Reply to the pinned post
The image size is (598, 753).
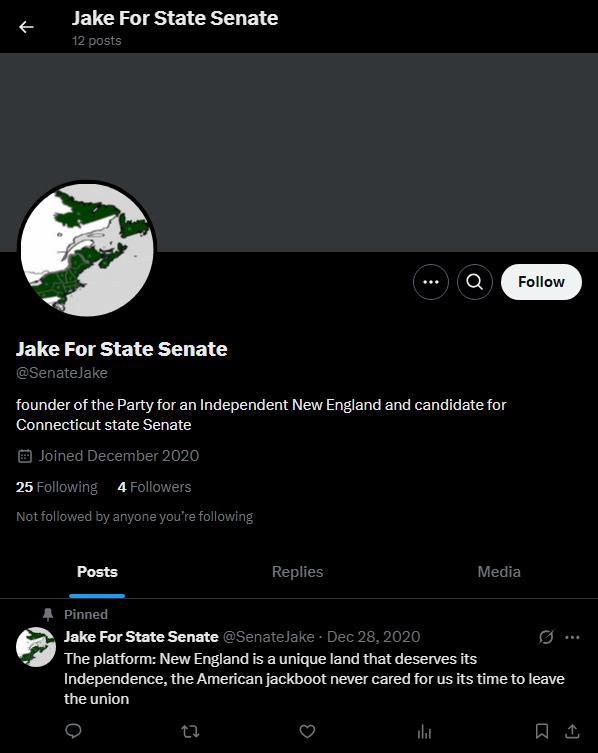click(73, 731)
